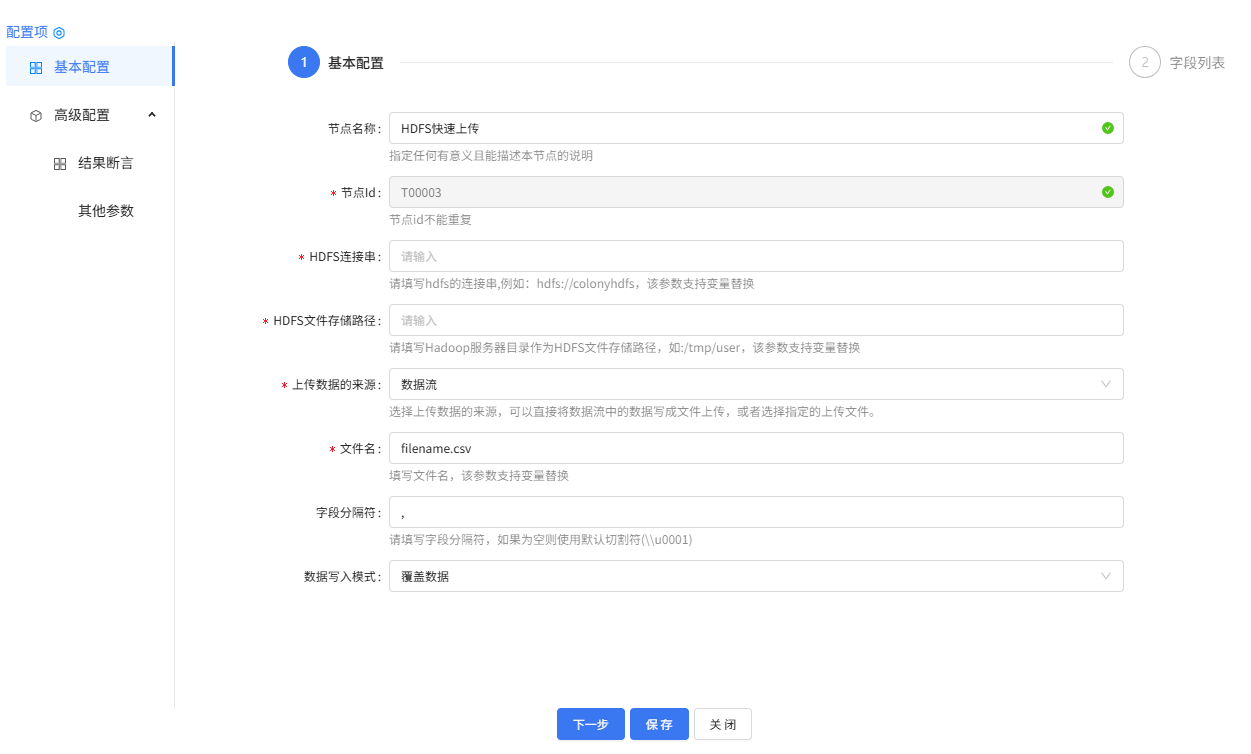Click the gear icon next to 配置项
The width and height of the screenshot is (1251, 754).
60,31
